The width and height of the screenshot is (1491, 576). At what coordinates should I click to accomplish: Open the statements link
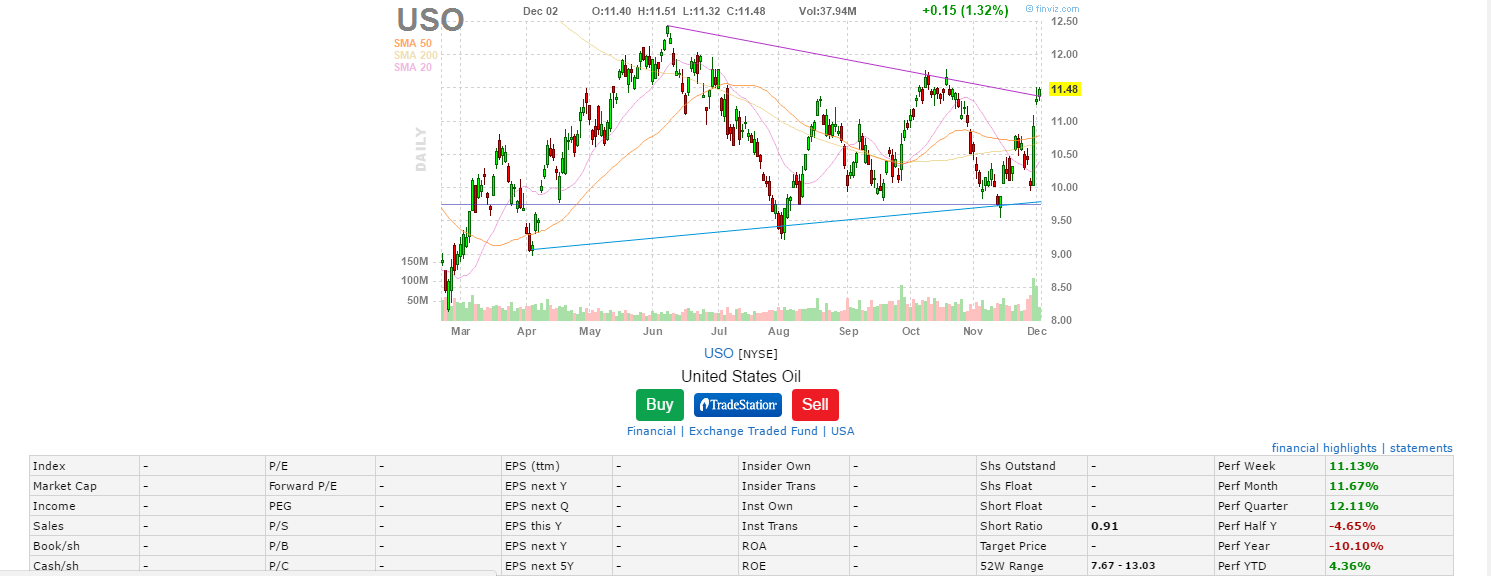1421,448
